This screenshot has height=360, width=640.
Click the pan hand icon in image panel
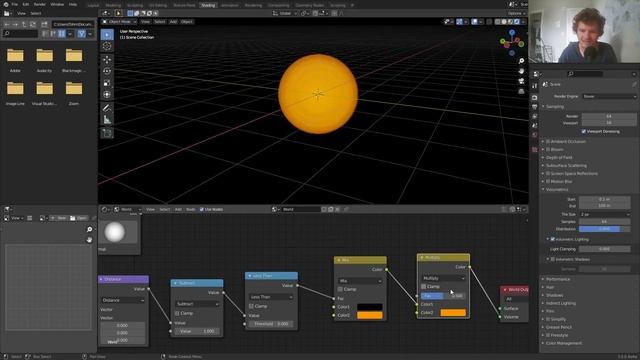click(x=89, y=240)
